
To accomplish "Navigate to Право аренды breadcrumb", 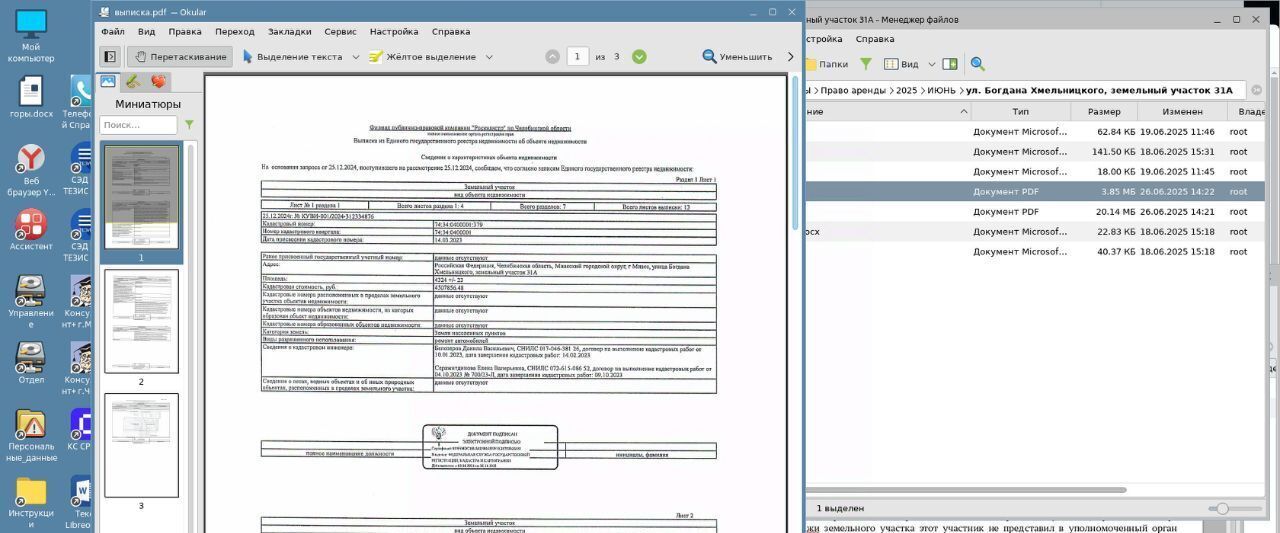I will [854, 90].
